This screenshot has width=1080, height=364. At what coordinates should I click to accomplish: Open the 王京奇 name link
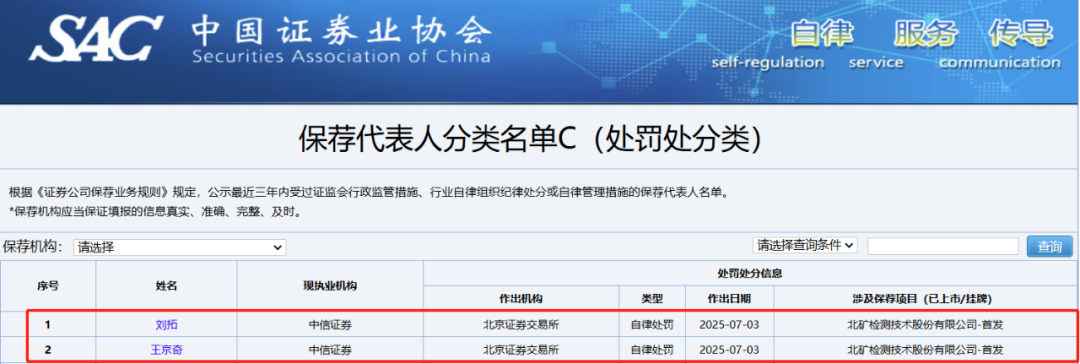click(x=167, y=350)
